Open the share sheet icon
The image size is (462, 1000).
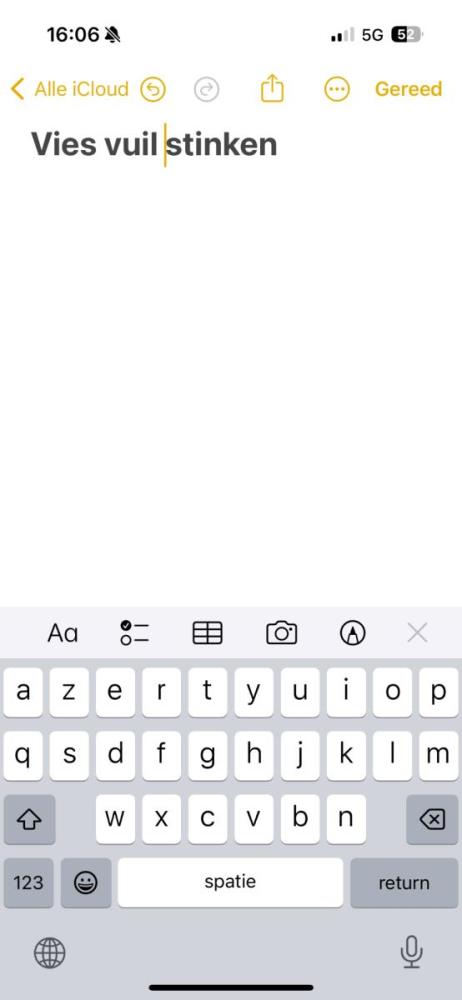click(272, 88)
